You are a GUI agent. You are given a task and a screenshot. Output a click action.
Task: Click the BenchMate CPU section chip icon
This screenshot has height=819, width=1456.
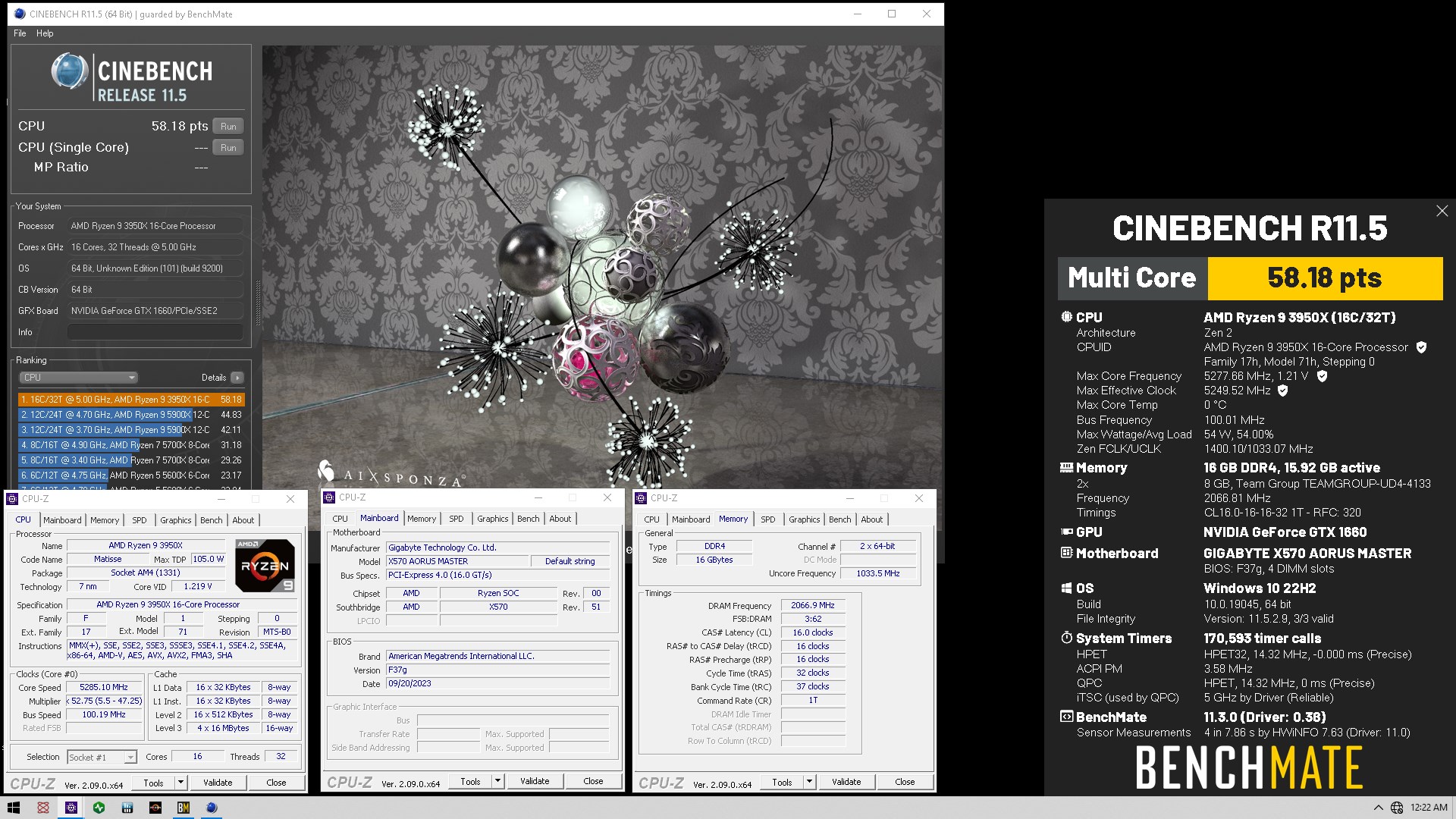1066,317
